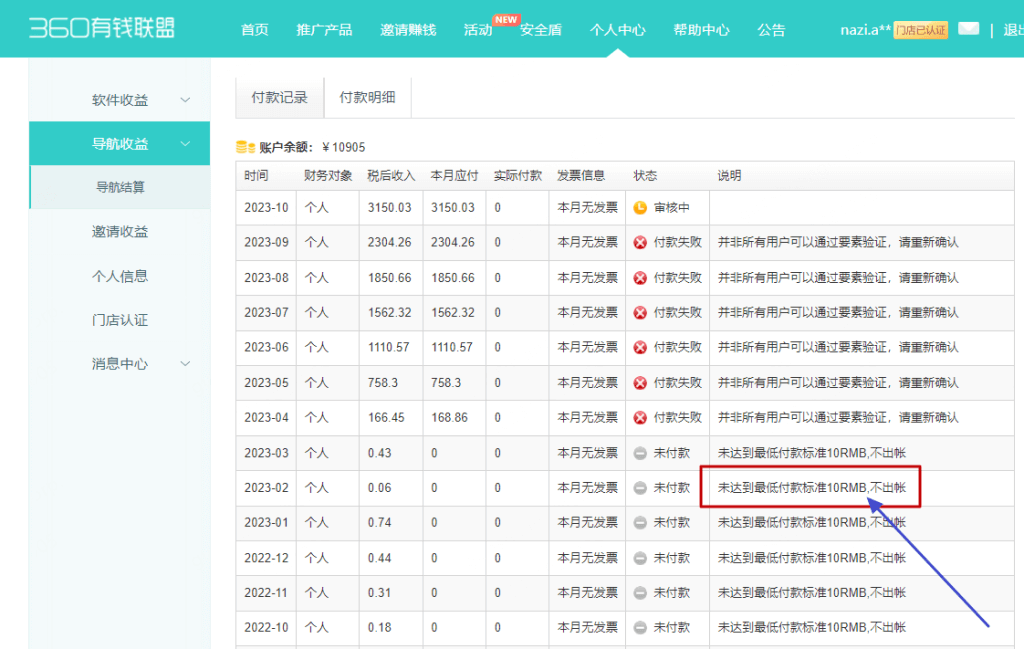The image size is (1024, 649).
Task: Click the gray unpaid icon for 2022-10
Action: click(x=640, y=627)
